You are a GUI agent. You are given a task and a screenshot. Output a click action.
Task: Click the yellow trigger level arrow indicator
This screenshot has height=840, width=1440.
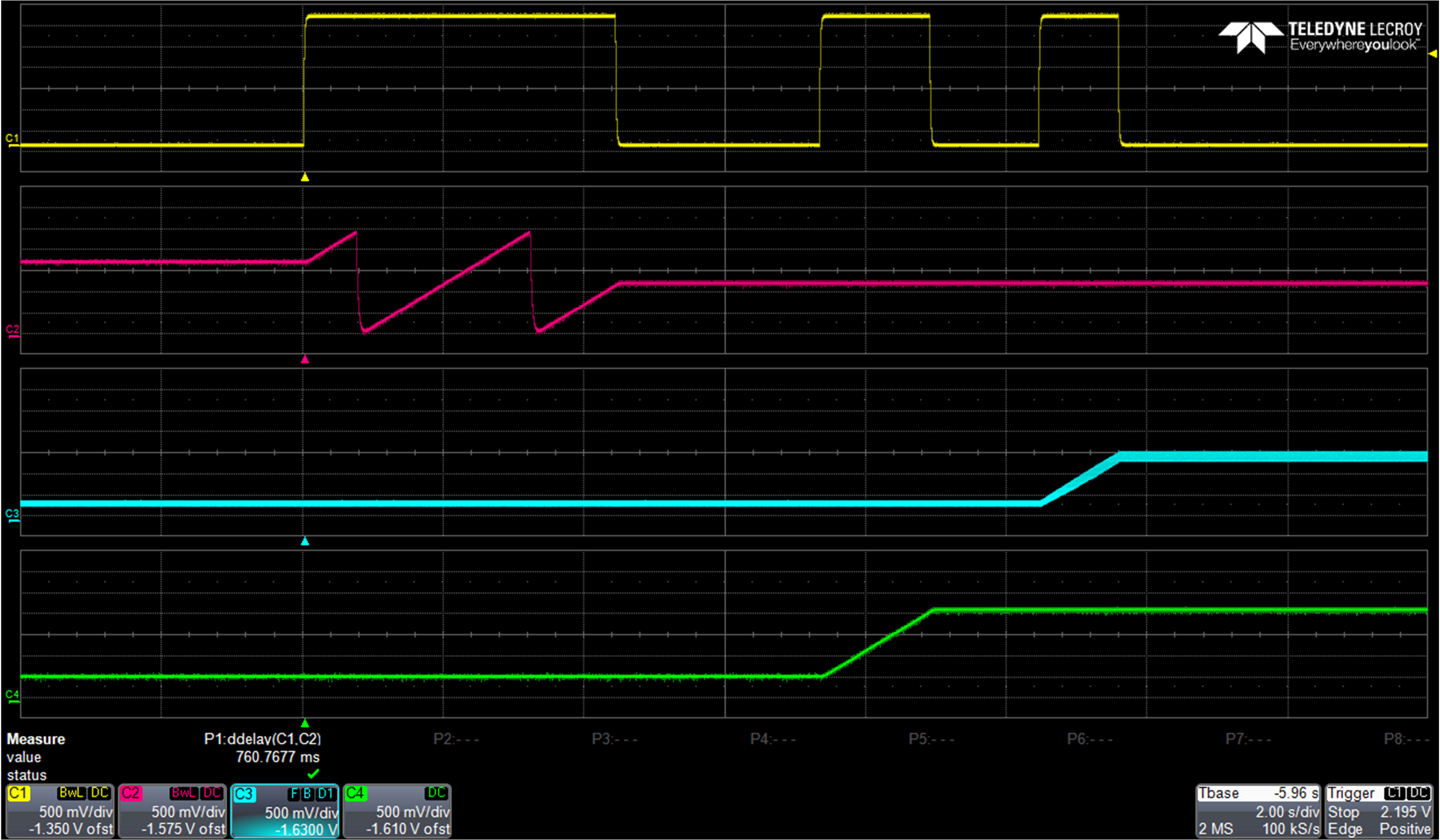[x=1433, y=54]
